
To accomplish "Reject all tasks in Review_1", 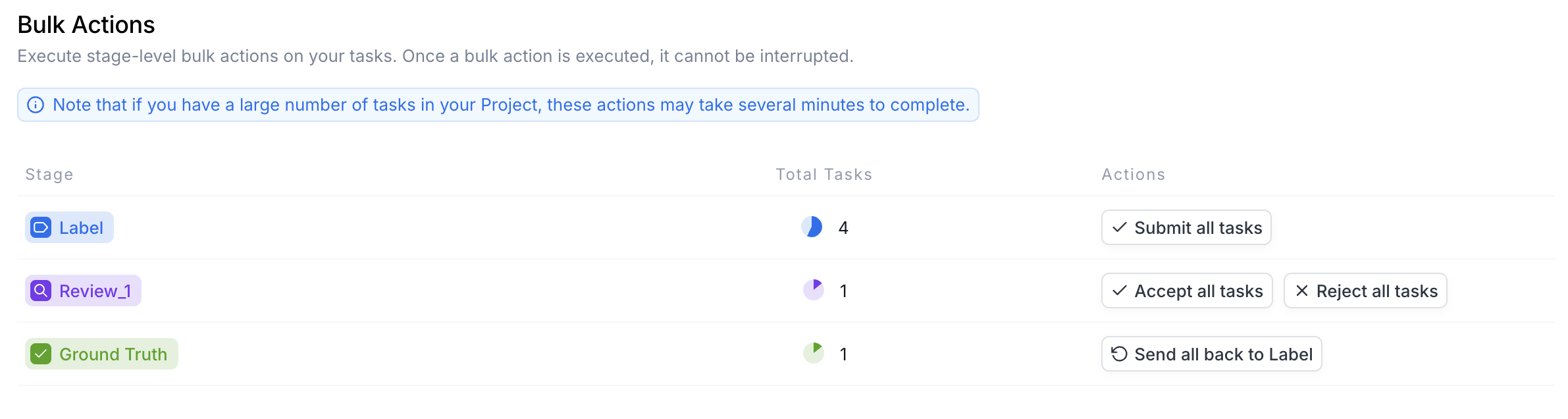I will (1365, 291).
